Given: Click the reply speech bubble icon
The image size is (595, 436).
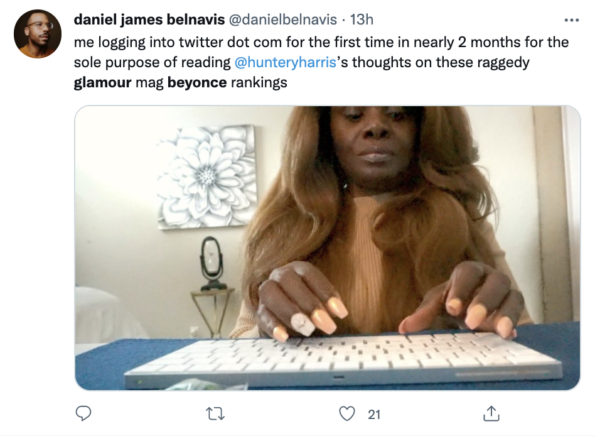Looking at the screenshot, I should 83,414.
